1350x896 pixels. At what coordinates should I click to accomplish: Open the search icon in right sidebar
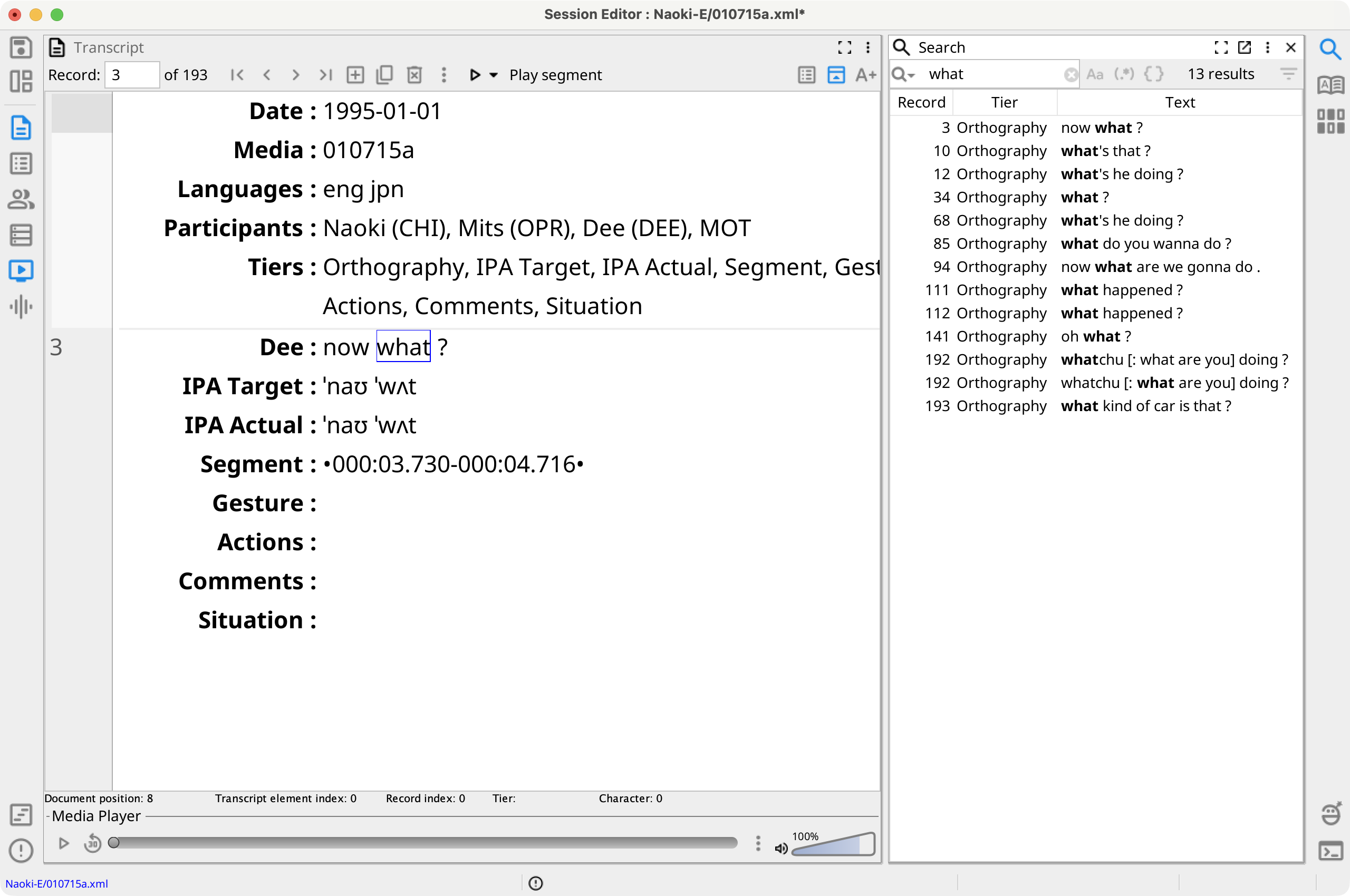click(1330, 49)
